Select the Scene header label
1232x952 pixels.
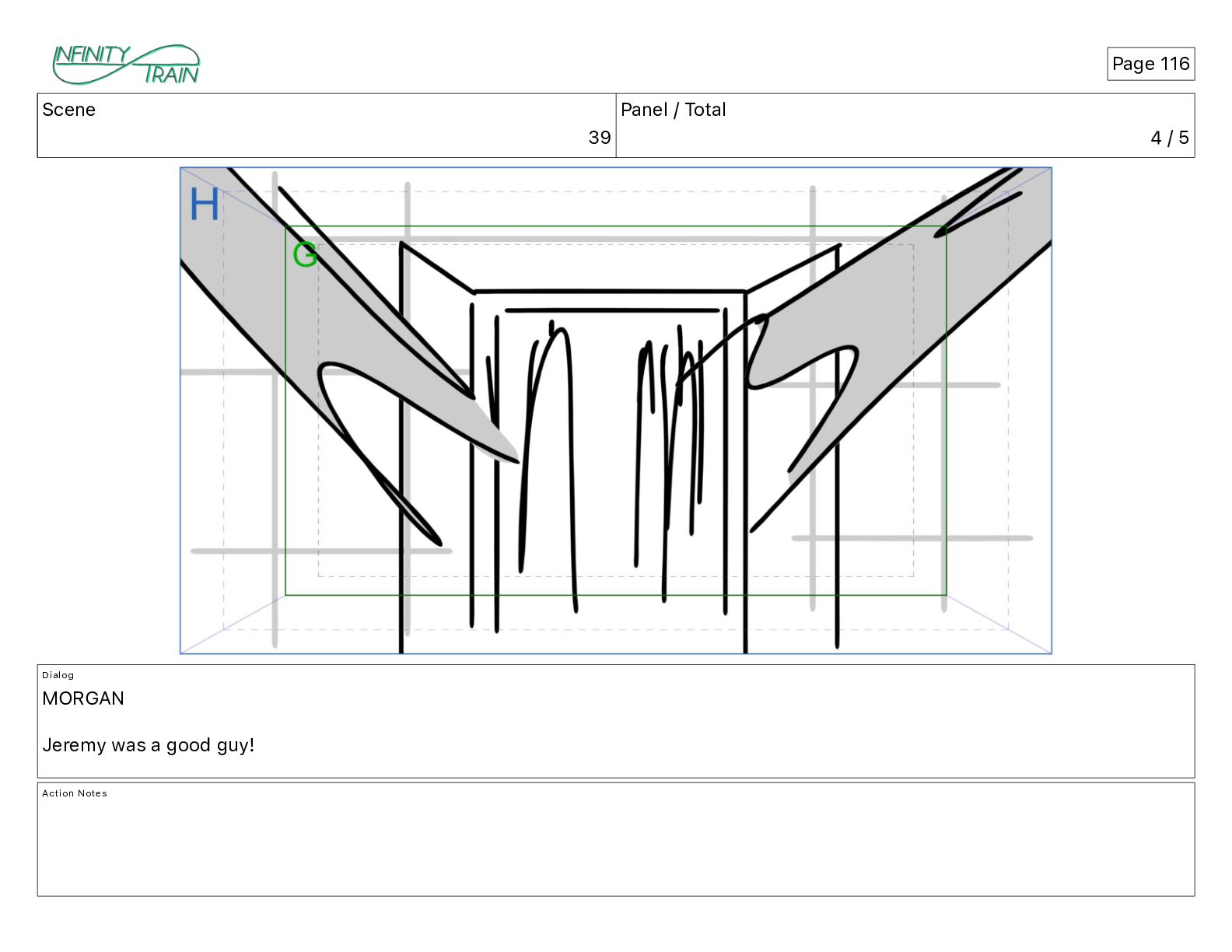tap(69, 110)
